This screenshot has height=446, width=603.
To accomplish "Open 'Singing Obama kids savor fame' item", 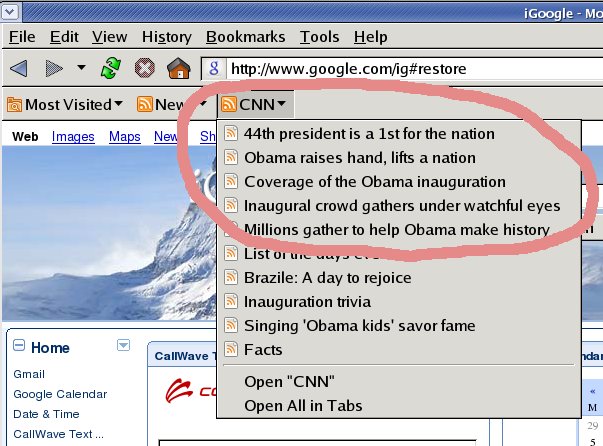I will point(399,326).
